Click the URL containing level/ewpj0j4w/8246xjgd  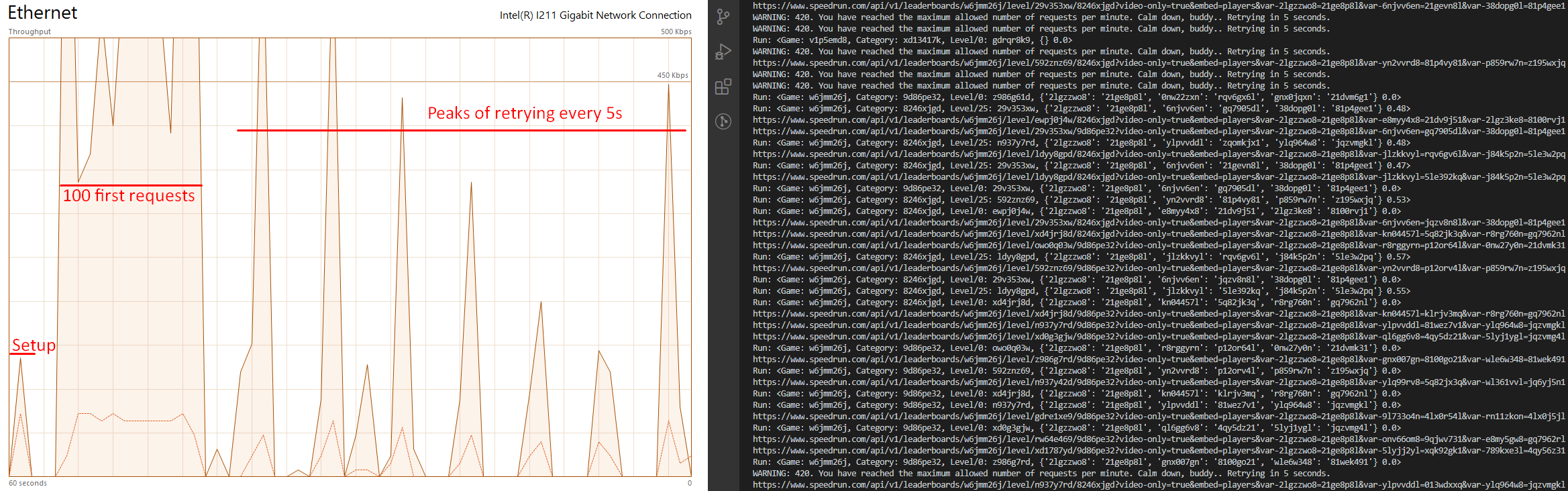(1159, 120)
